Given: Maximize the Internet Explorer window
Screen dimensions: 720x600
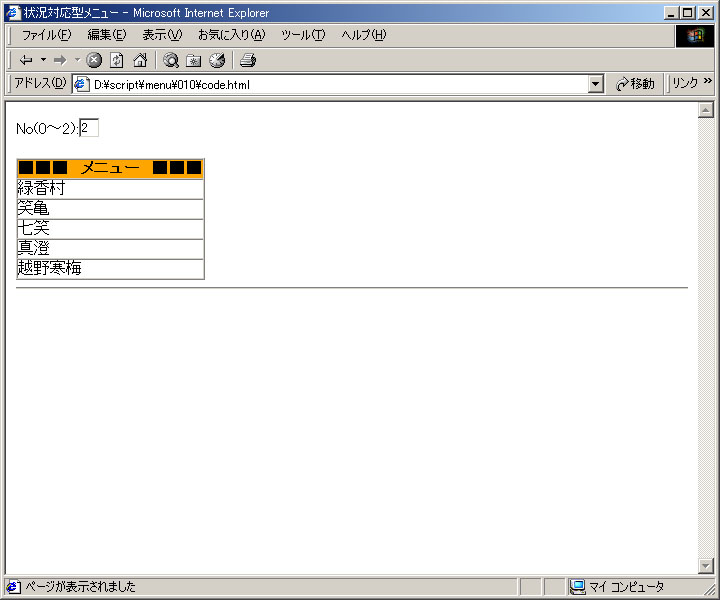Looking at the screenshot, I should pos(687,13).
